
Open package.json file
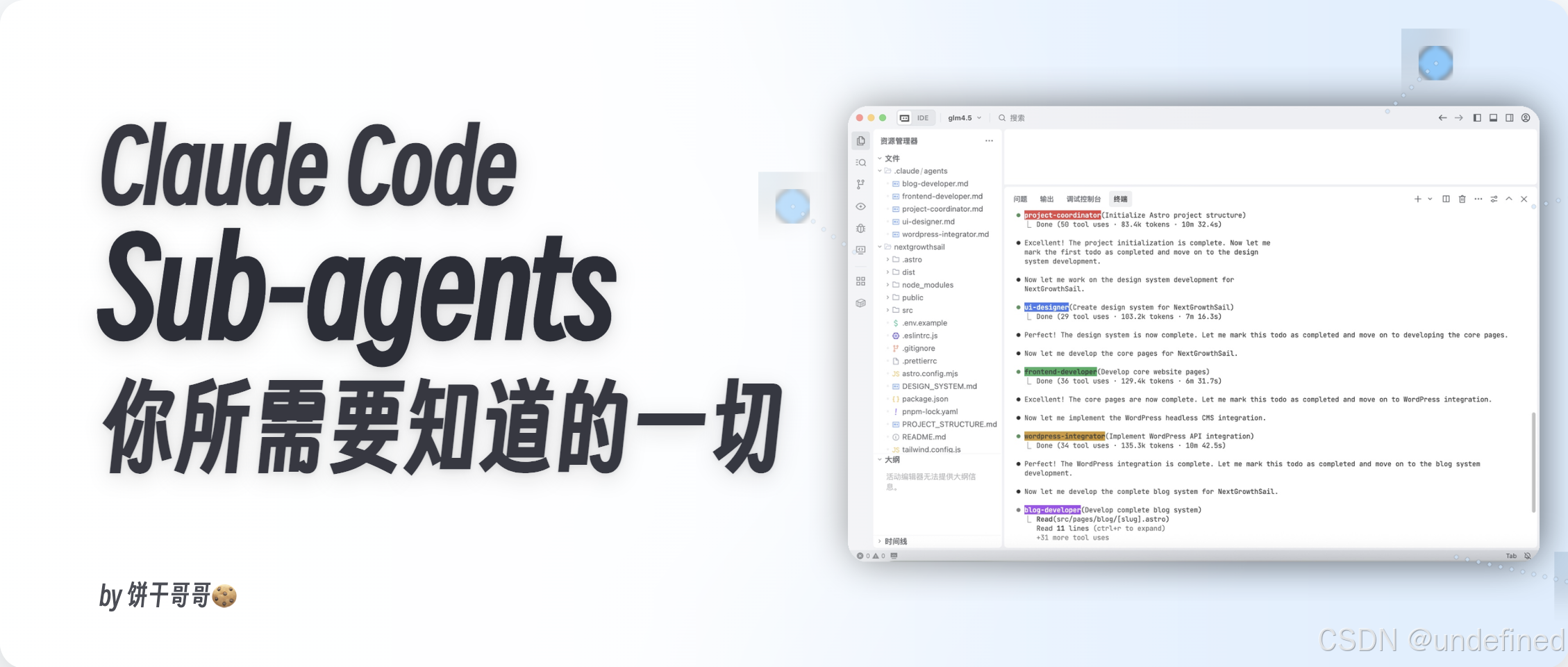(920, 400)
